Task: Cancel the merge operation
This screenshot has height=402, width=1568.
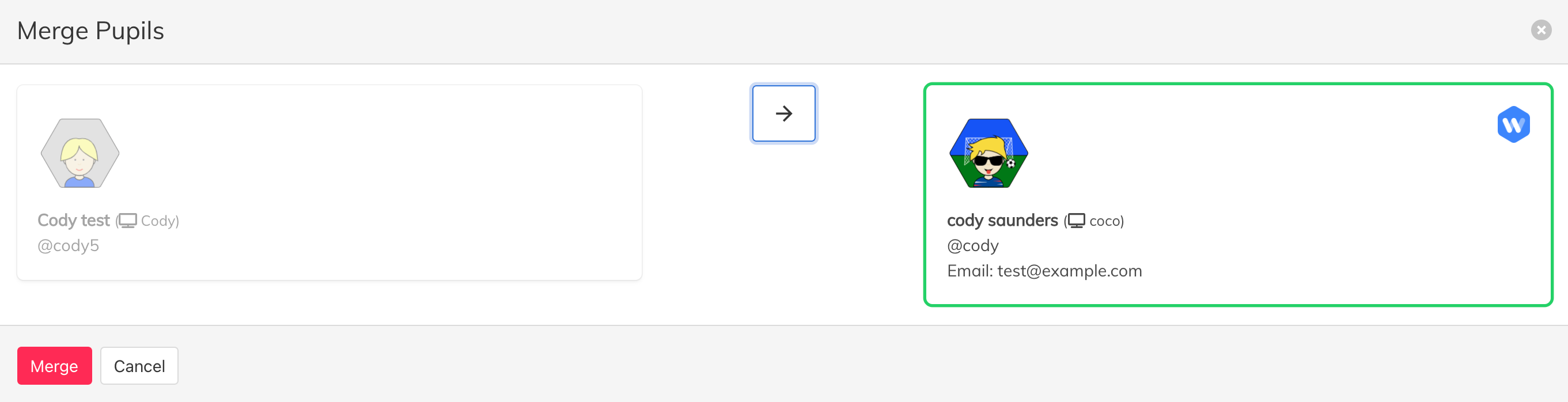Action: pos(139,366)
